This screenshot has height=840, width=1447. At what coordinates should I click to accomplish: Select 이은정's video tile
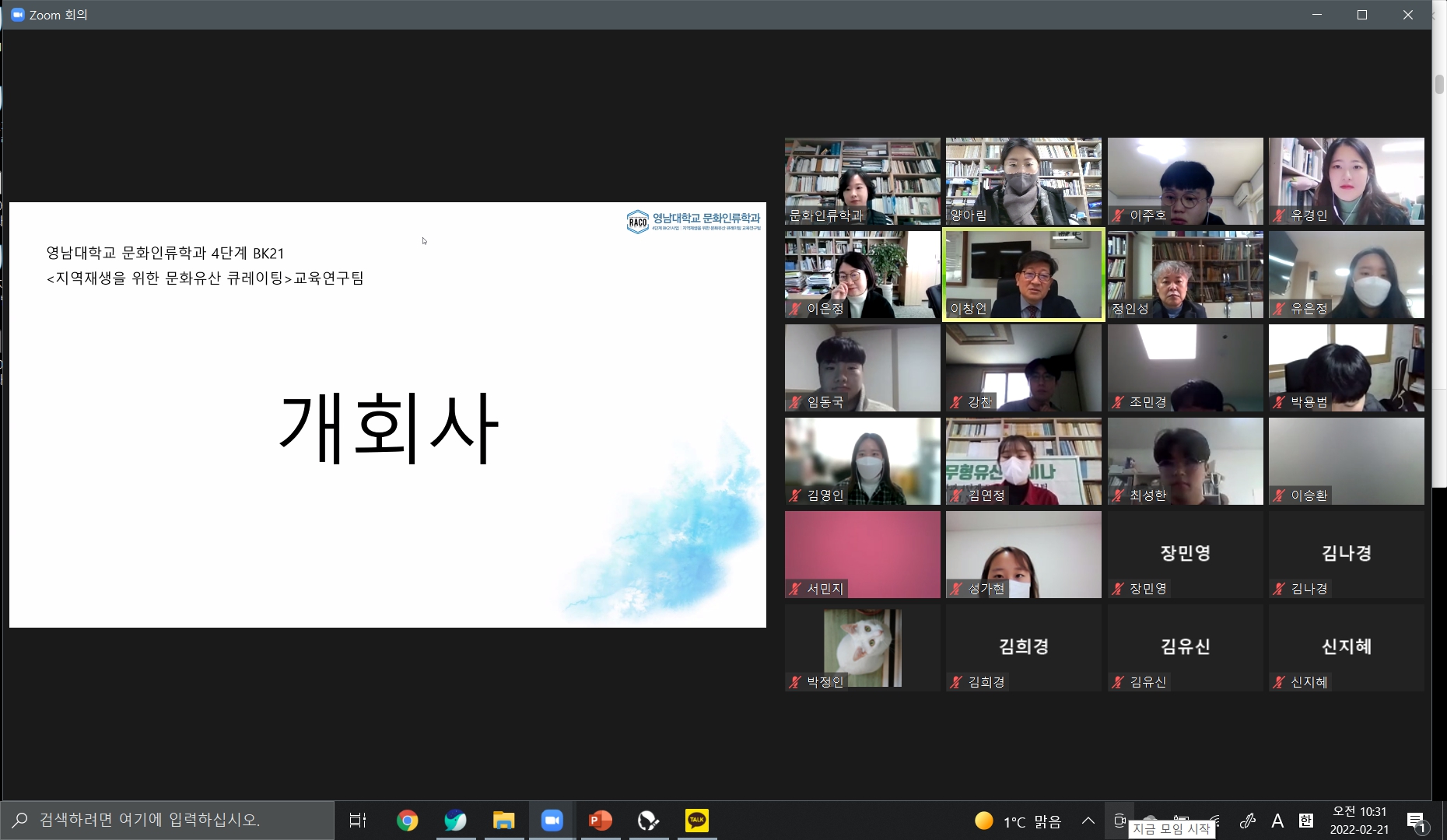862,275
